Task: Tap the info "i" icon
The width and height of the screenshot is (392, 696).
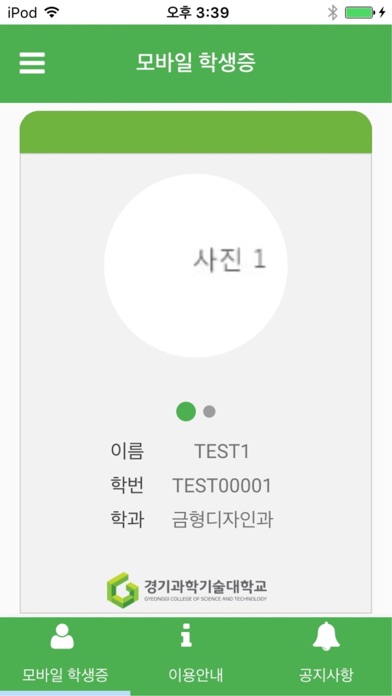Action: tap(186, 634)
